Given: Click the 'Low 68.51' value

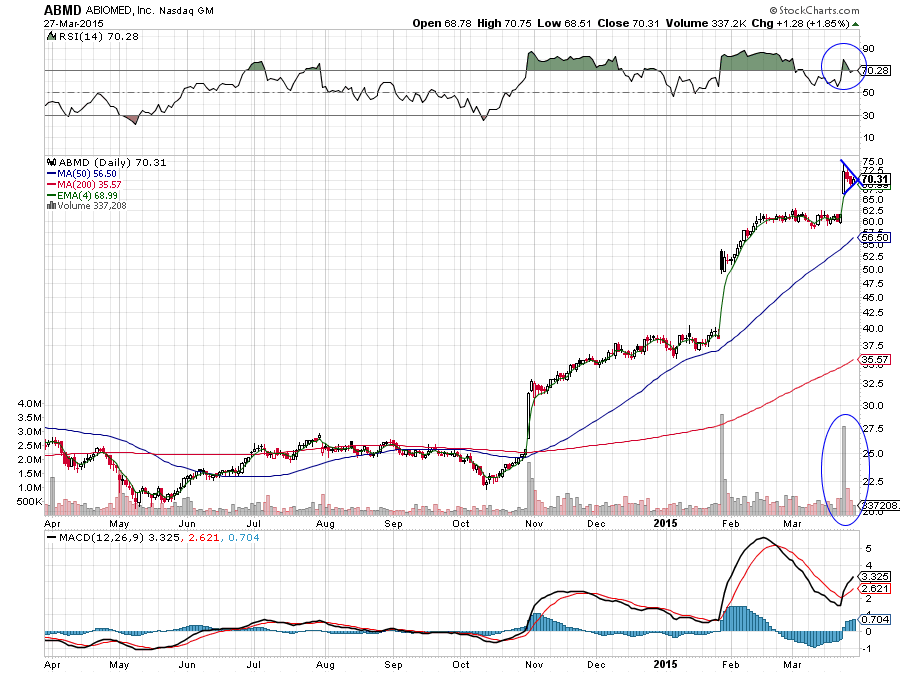Looking at the screenshot, I should pyautogui.click(x=564, y=24).
